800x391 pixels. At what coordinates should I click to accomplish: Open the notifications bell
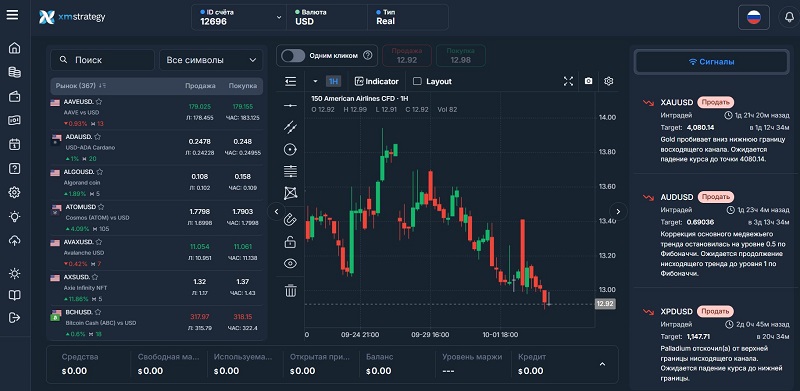coord(790,17)
